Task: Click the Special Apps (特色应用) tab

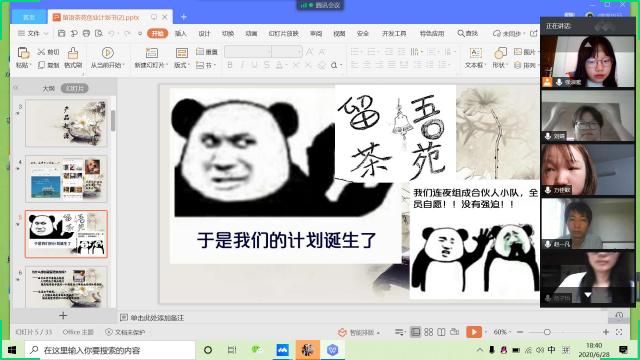Action: [x=432, y=33]
